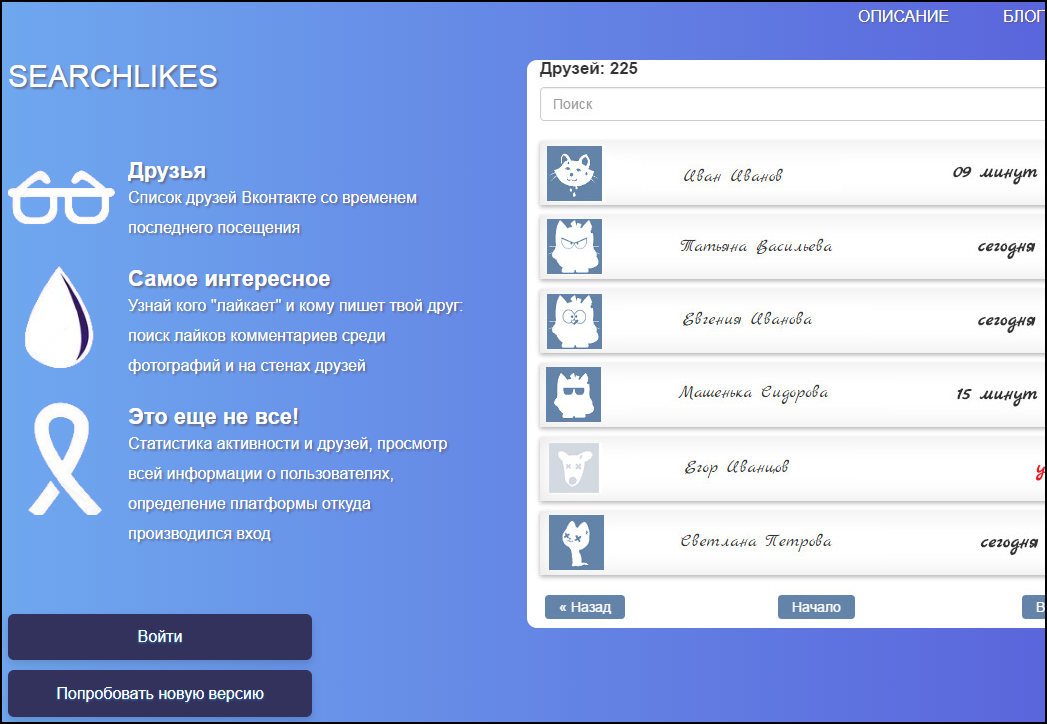This screenshot has height=724, width=1047.
Task: Click the '09 минут' last-seen time
Action: pos(995,174)
